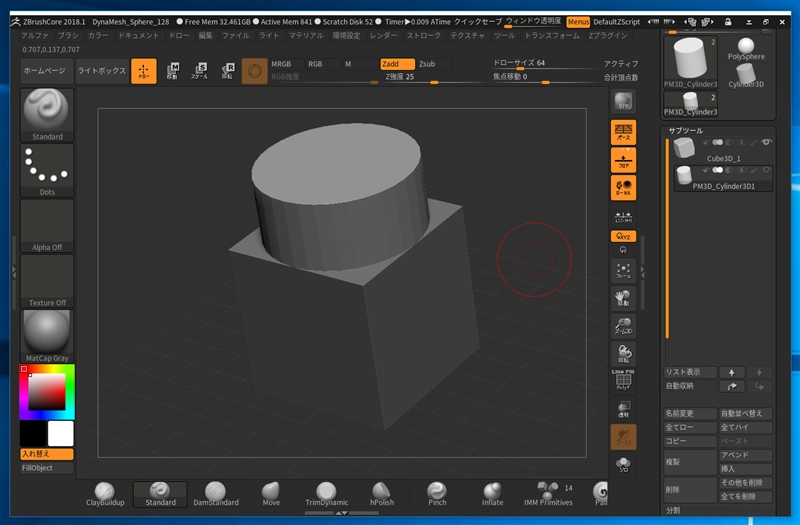This screenshot has width=800, height=525.
Task: Click the 名前変更 (Rename) button
Action: (x=690, y=413)
